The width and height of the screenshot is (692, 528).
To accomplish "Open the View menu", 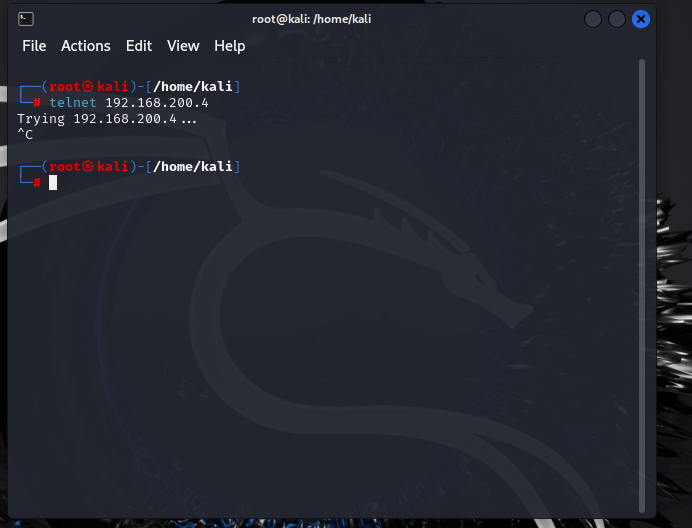I will click(x=183, y=46).
